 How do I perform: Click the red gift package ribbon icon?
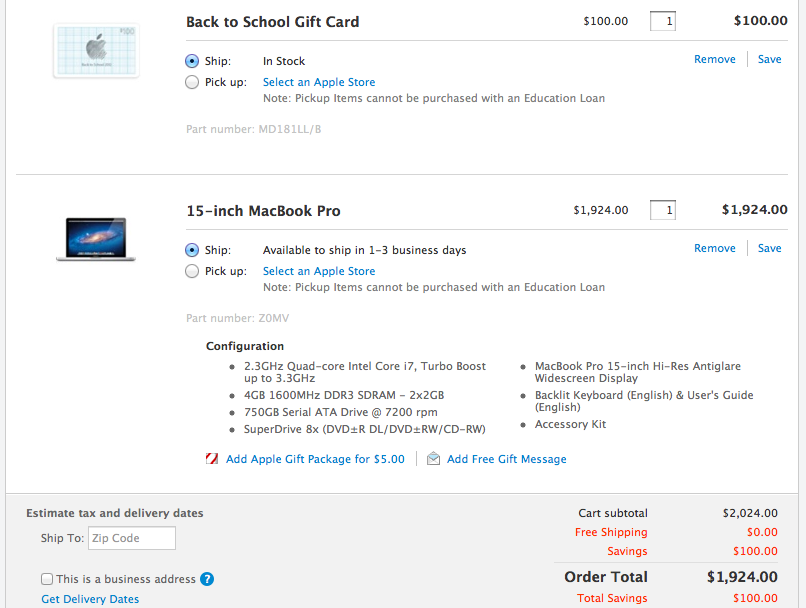212,458
